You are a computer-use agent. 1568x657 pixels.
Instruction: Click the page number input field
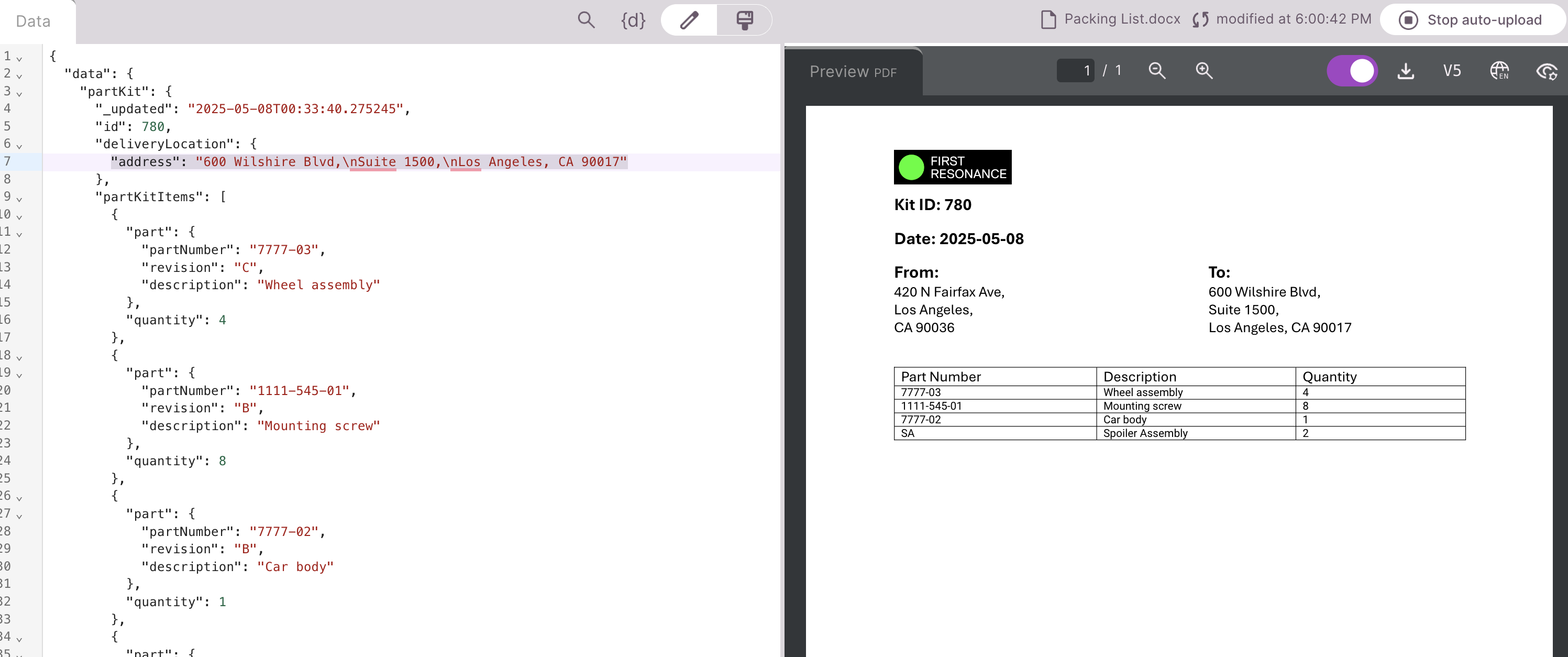tap(1076, 71)
